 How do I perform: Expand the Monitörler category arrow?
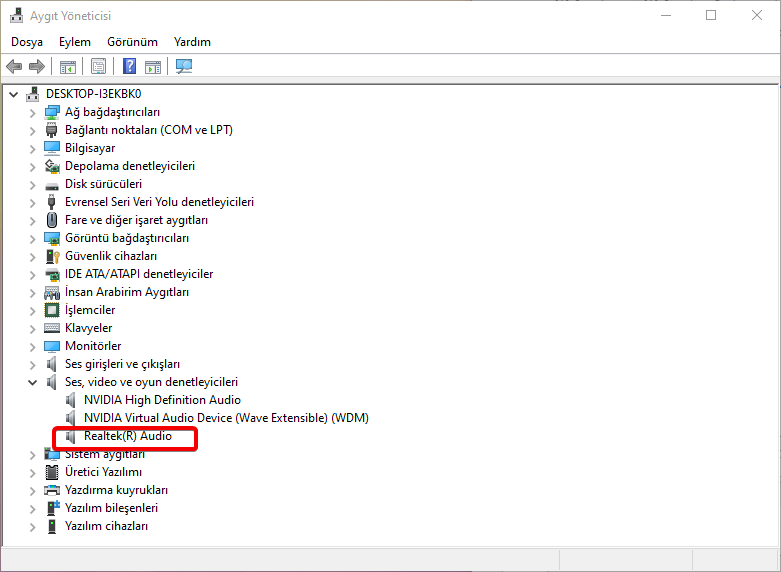(32, 347)
